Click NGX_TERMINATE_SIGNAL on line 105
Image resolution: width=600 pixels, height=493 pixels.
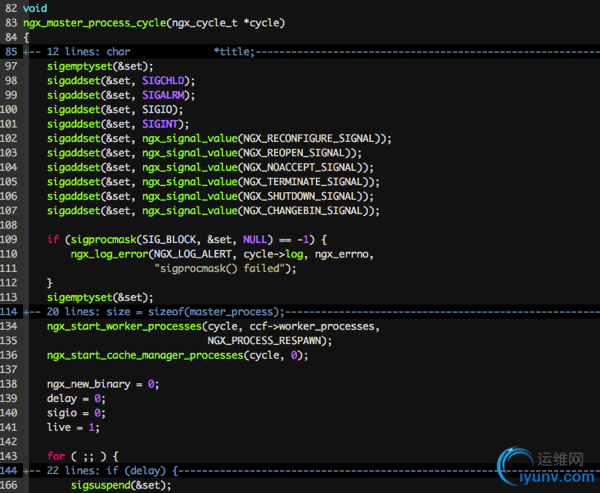point(303,182)
